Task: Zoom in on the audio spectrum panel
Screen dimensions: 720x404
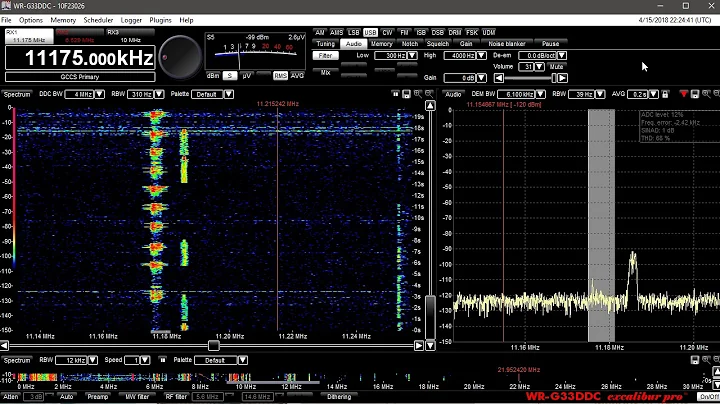Action: 706,94
